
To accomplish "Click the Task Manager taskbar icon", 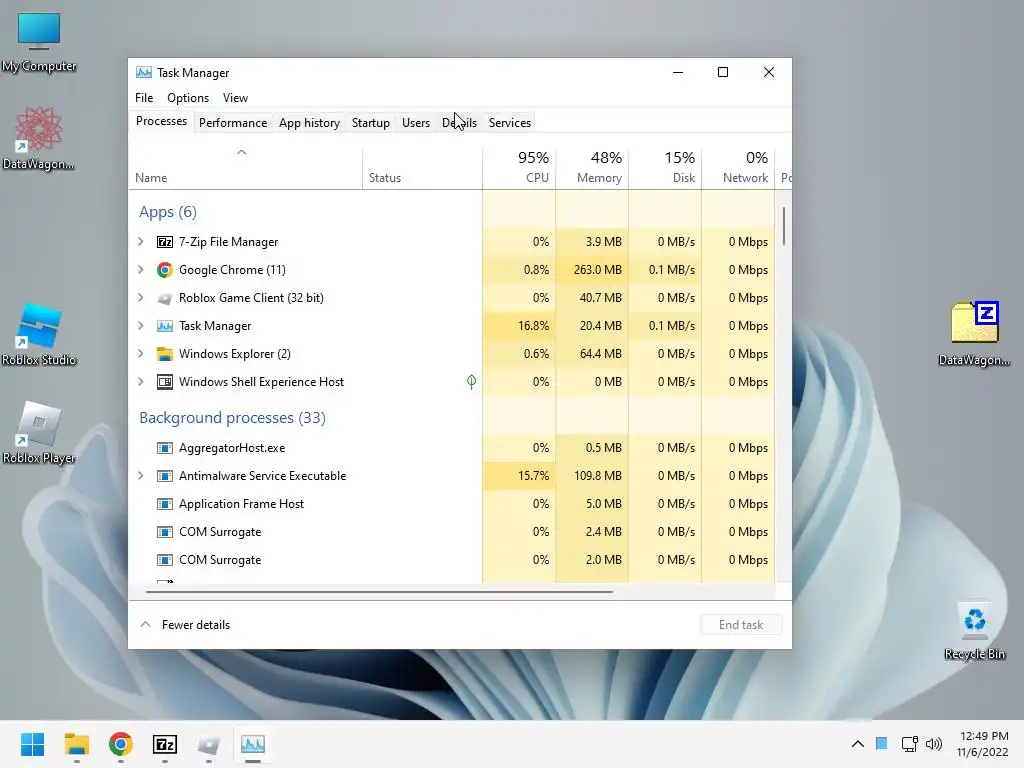I will click(x=253, y=744).
